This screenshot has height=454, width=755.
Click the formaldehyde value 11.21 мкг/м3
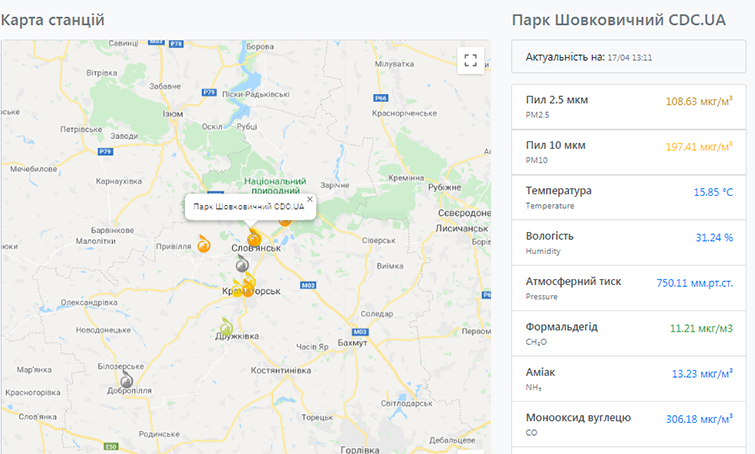pos(701,328)
